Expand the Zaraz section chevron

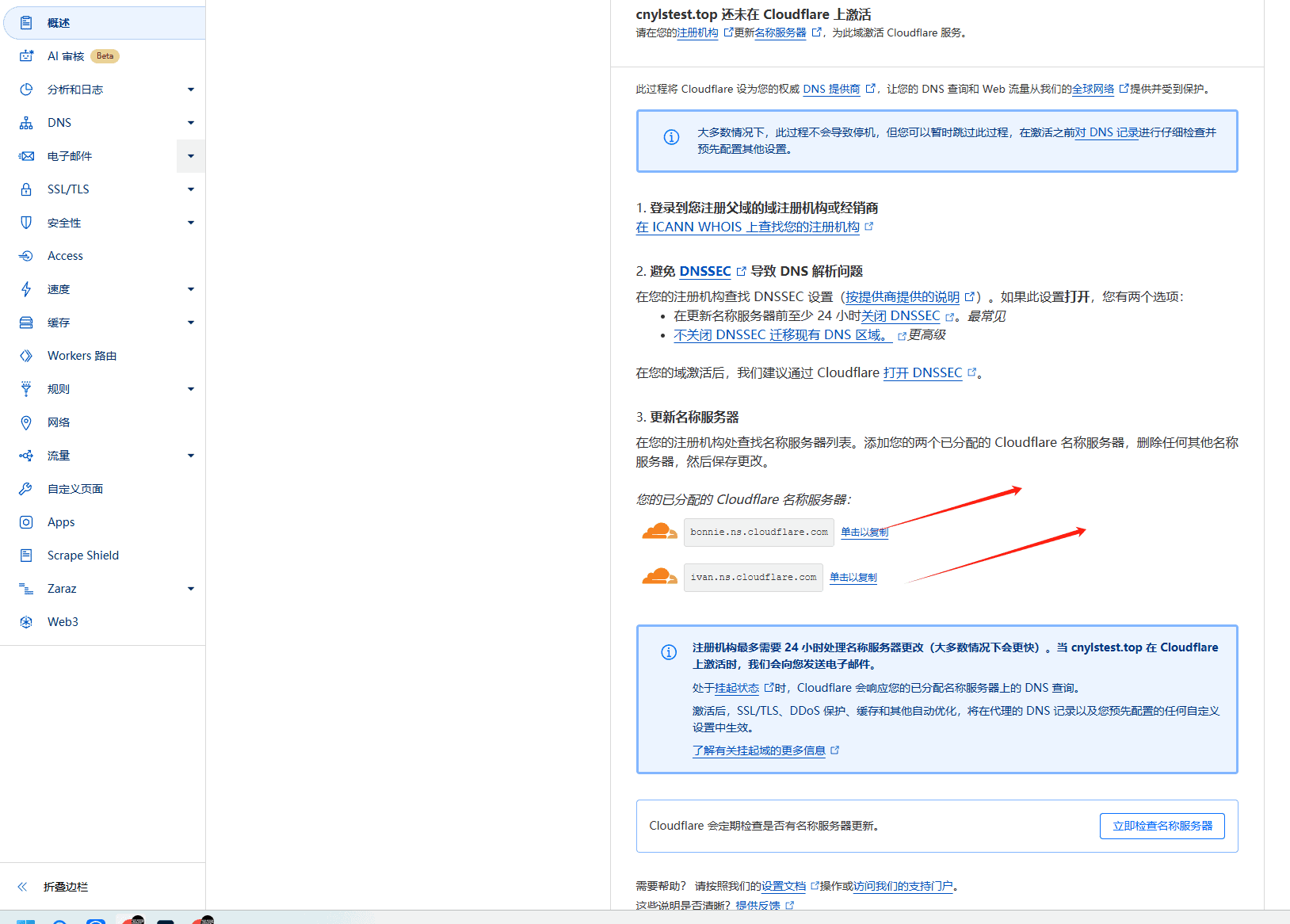[x=190, y=588]
